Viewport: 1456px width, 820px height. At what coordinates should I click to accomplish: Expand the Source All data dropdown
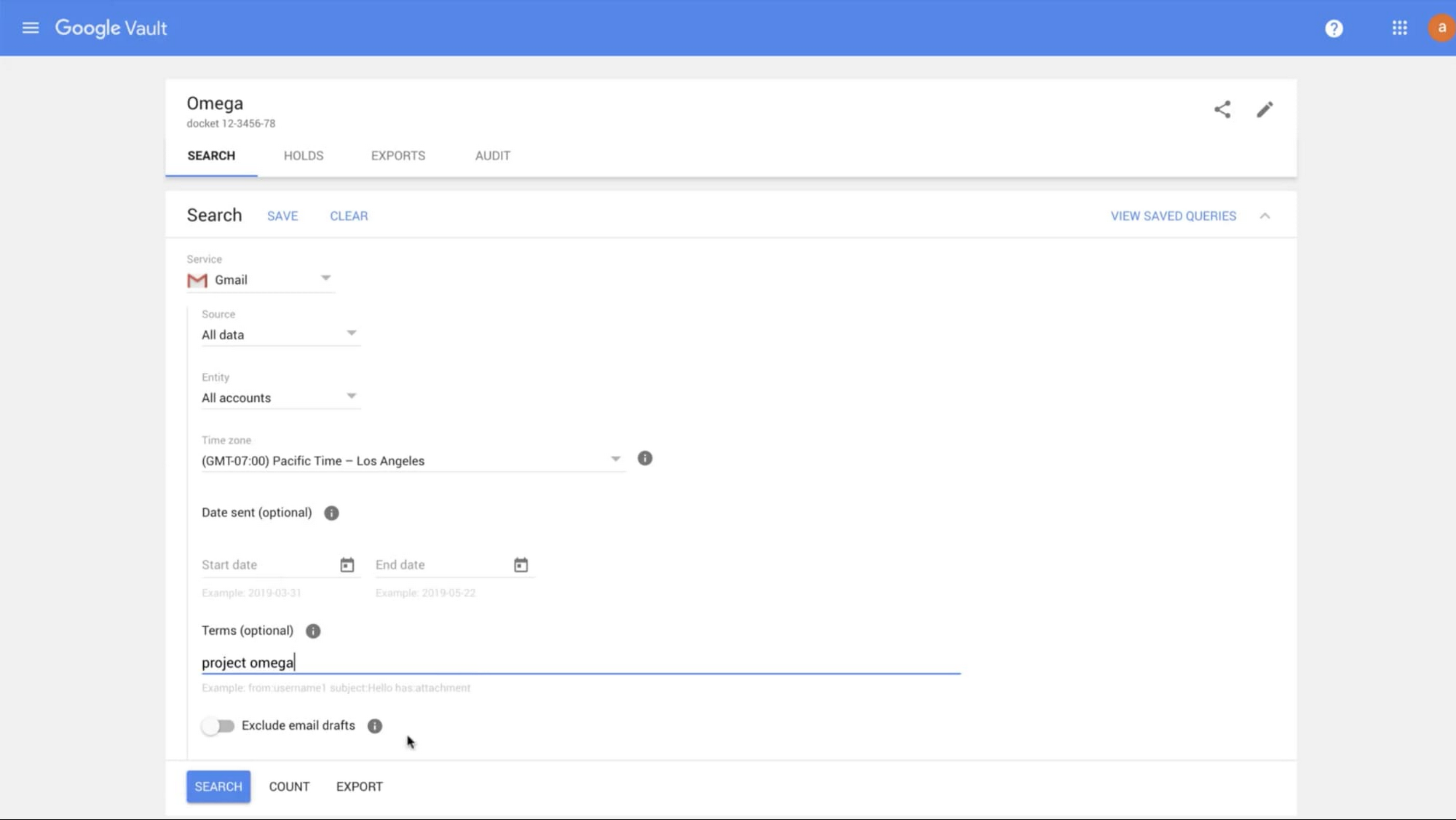(350, 332)
